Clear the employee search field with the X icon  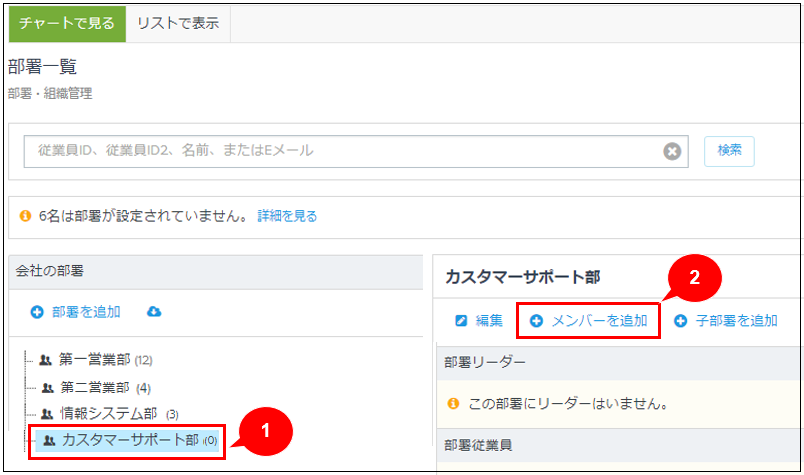pos(672,151)
